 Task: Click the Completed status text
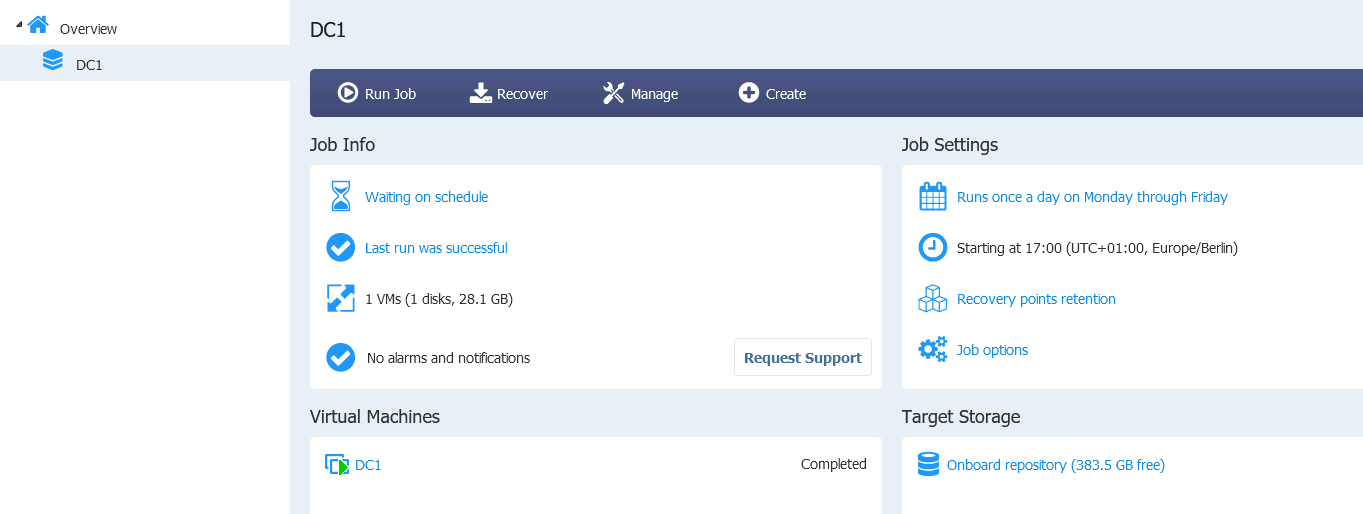tap(834, 464)
